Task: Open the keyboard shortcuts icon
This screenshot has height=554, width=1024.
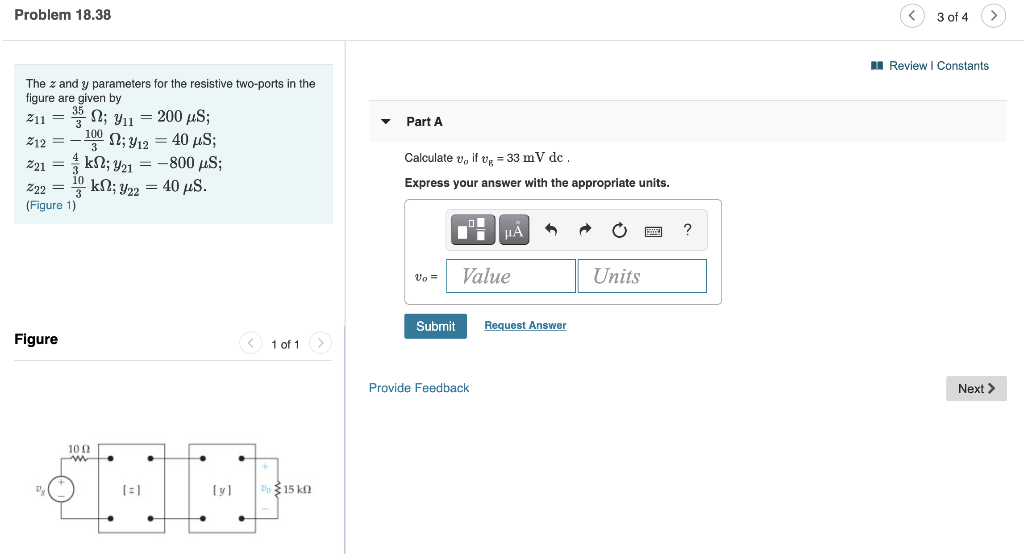Action: (653, 231)
